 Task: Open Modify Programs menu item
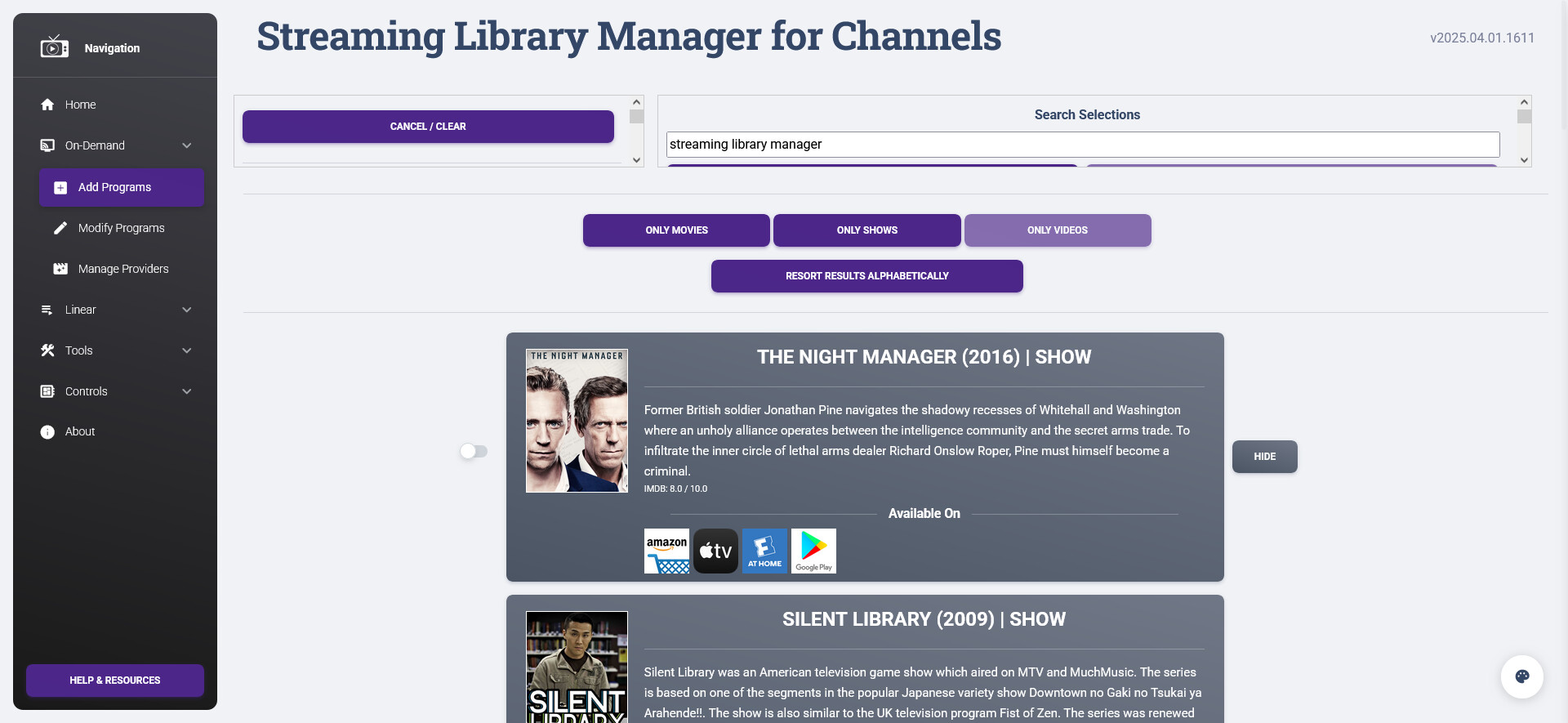click(x=121, y=228)
